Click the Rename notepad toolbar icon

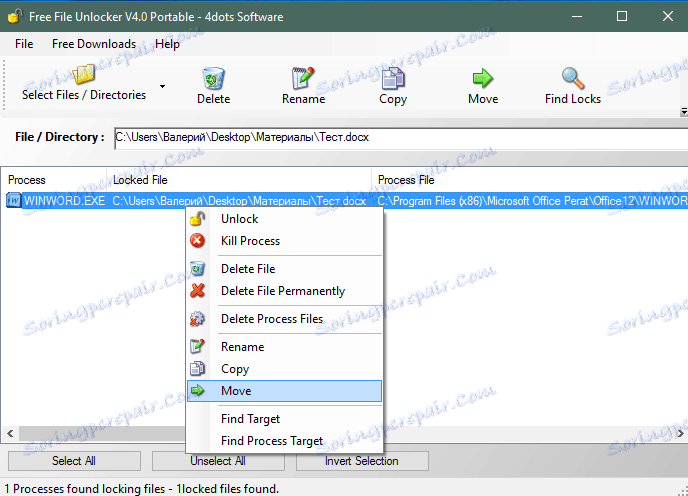point(303,79)
